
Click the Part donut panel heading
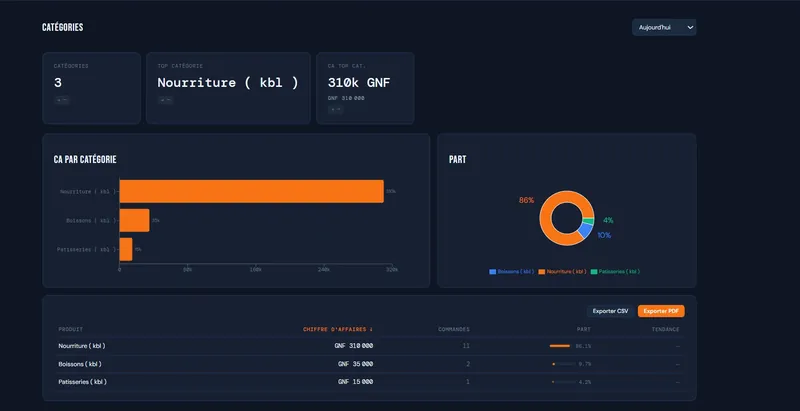click(457, 160)
